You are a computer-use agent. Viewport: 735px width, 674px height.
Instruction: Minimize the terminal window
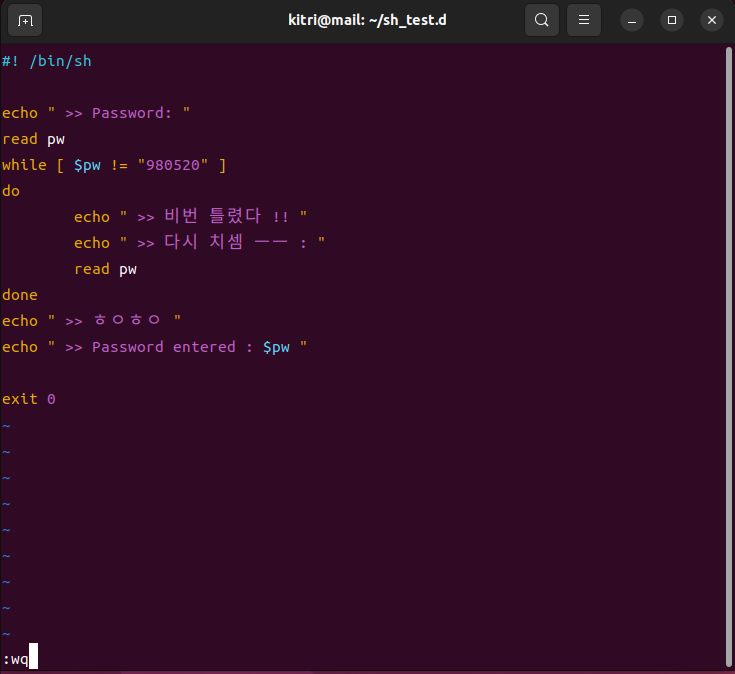pyautogui.click(x=631, y=21)
